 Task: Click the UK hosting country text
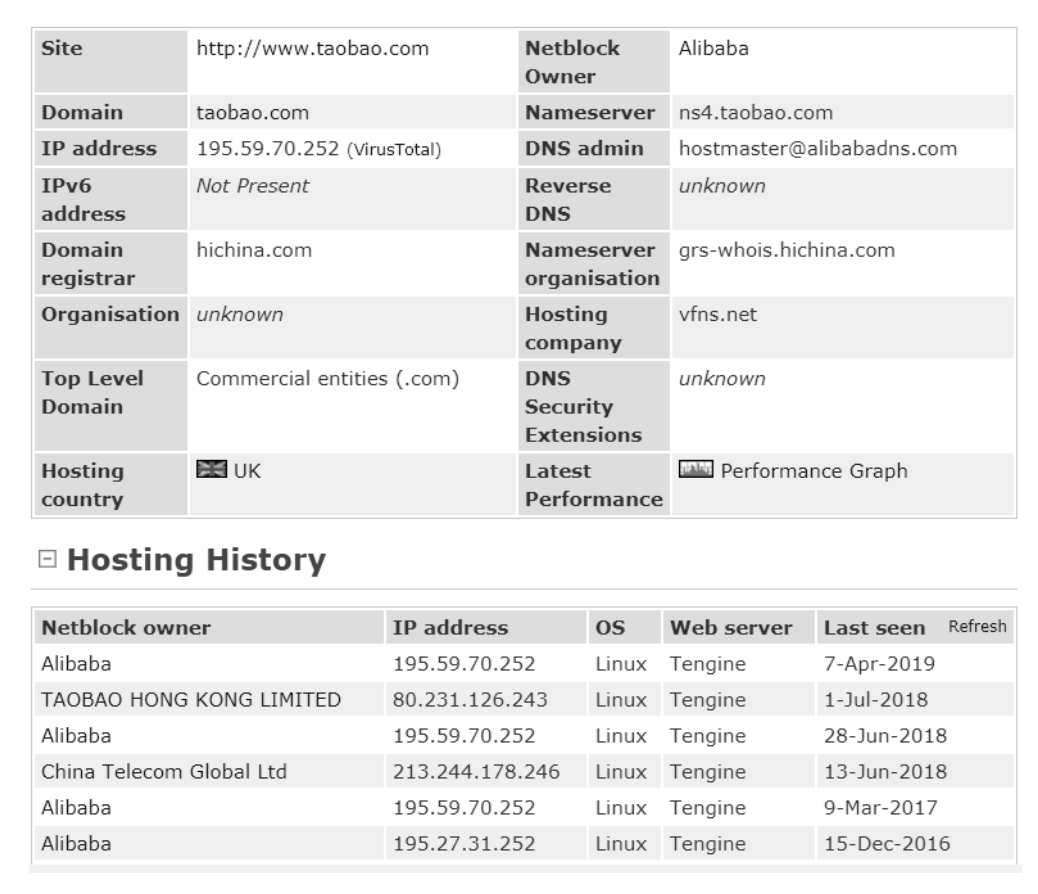(x=248, y=471)
